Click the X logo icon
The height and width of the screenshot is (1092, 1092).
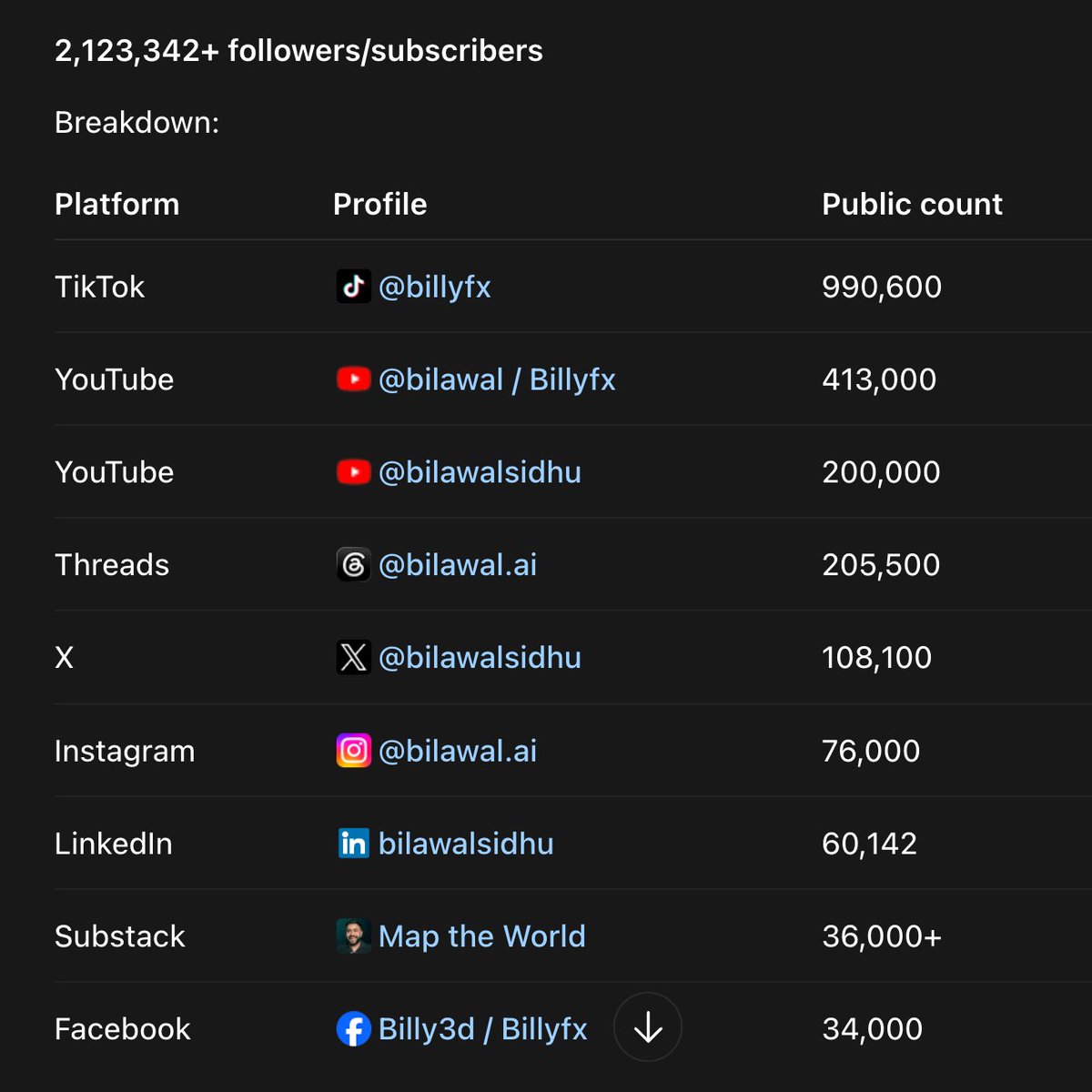click(353, 658)
